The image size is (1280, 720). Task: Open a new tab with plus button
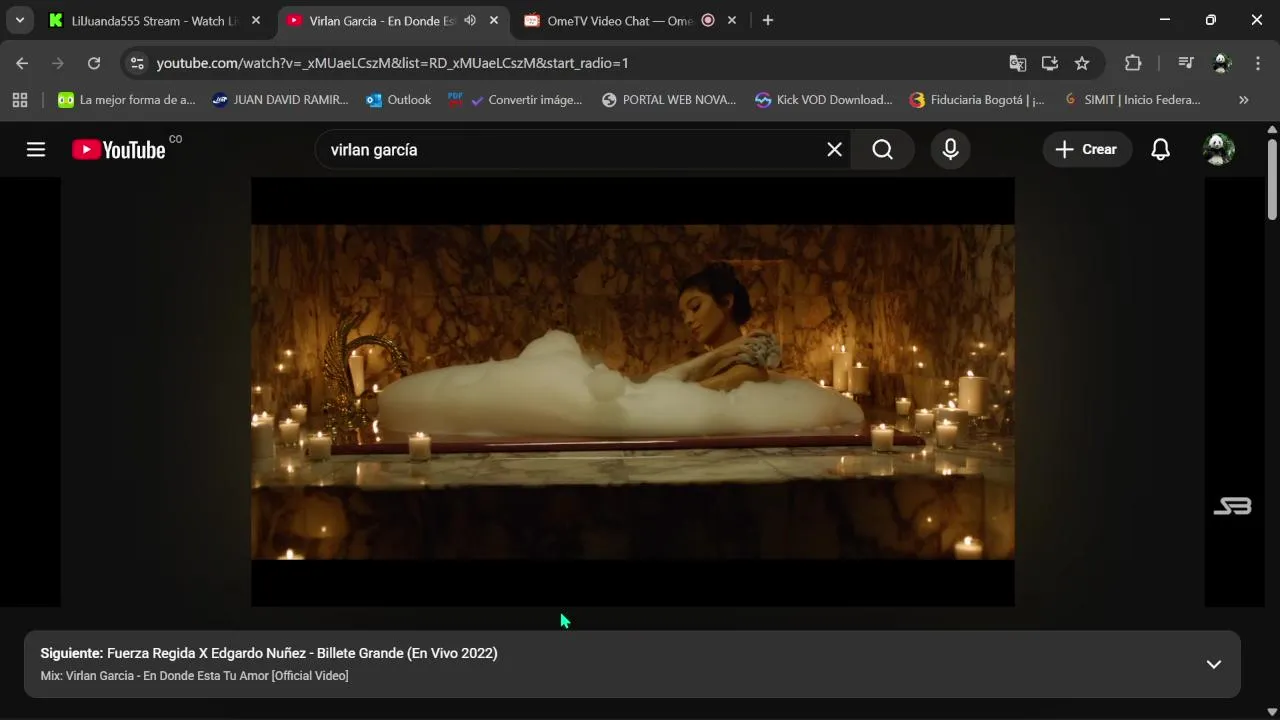pos(768,20)
